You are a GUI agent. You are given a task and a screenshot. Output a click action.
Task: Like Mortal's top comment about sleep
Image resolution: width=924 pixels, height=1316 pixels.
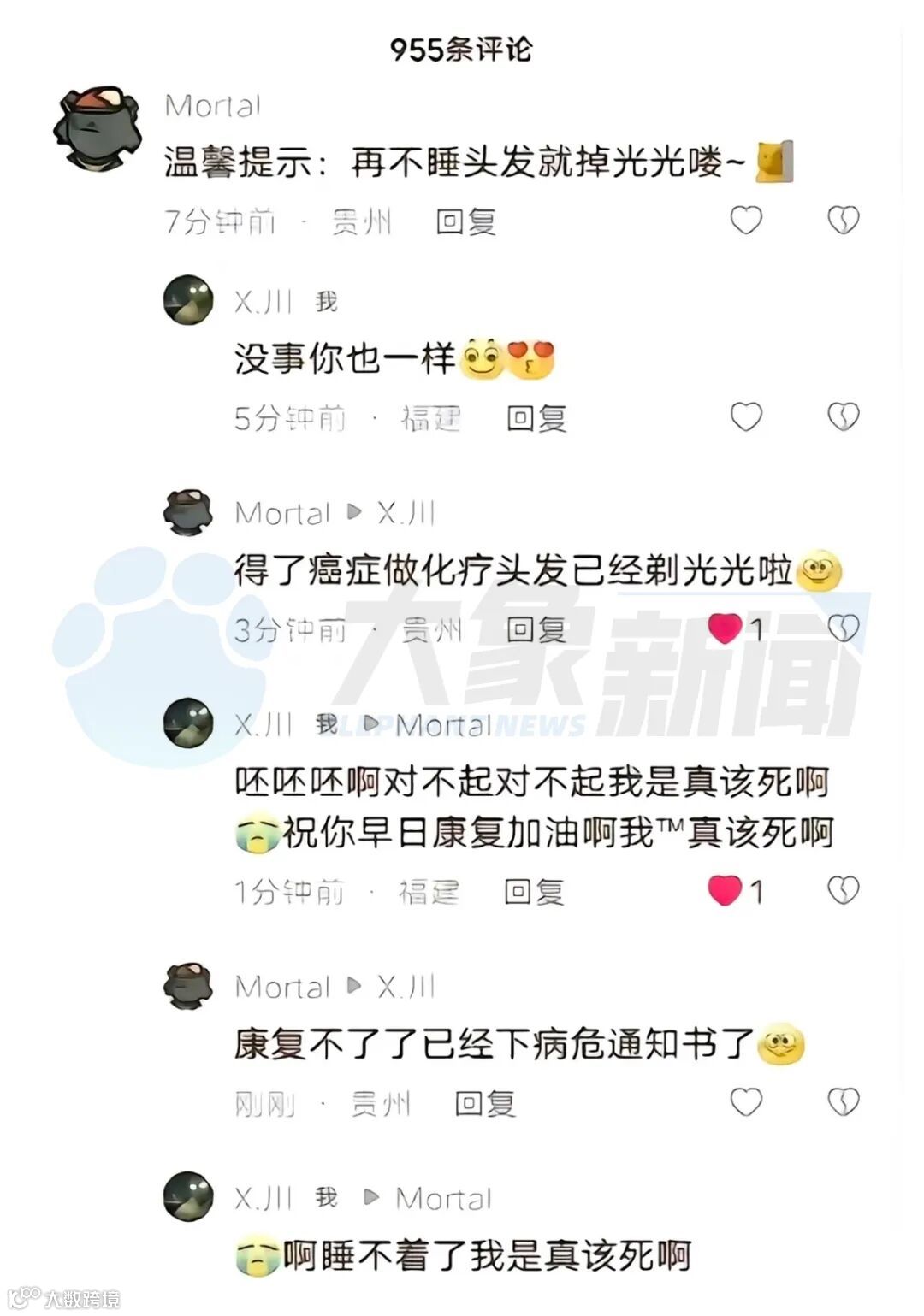pyautogui.click(x=745, y=221)
